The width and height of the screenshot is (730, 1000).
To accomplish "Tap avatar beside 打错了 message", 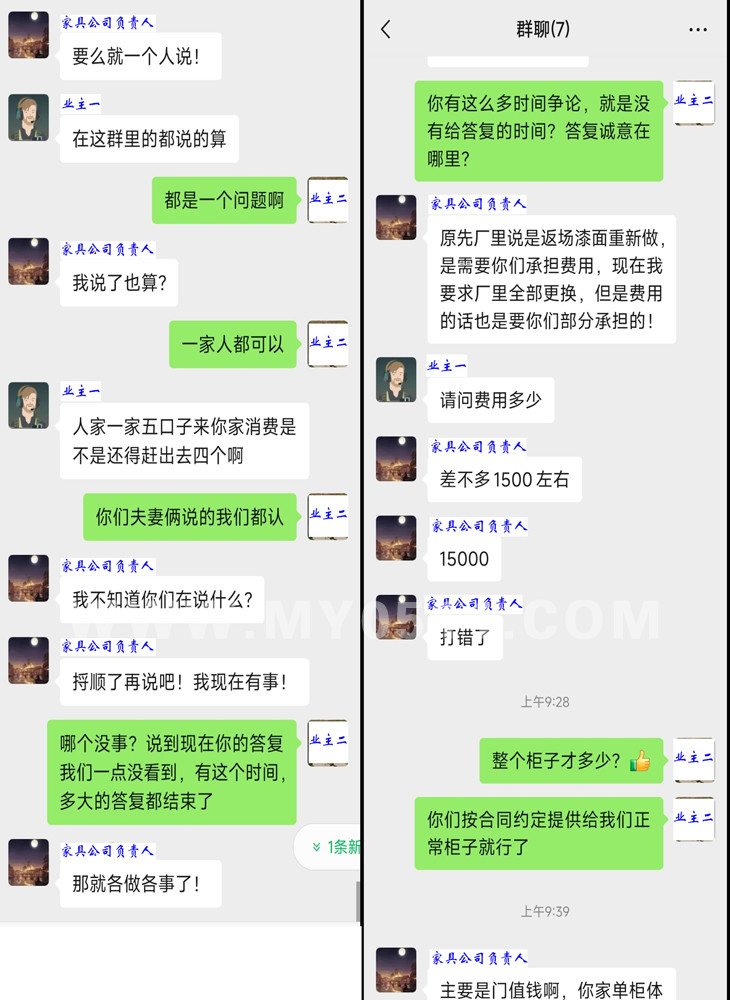I will (x=396, y=617).
